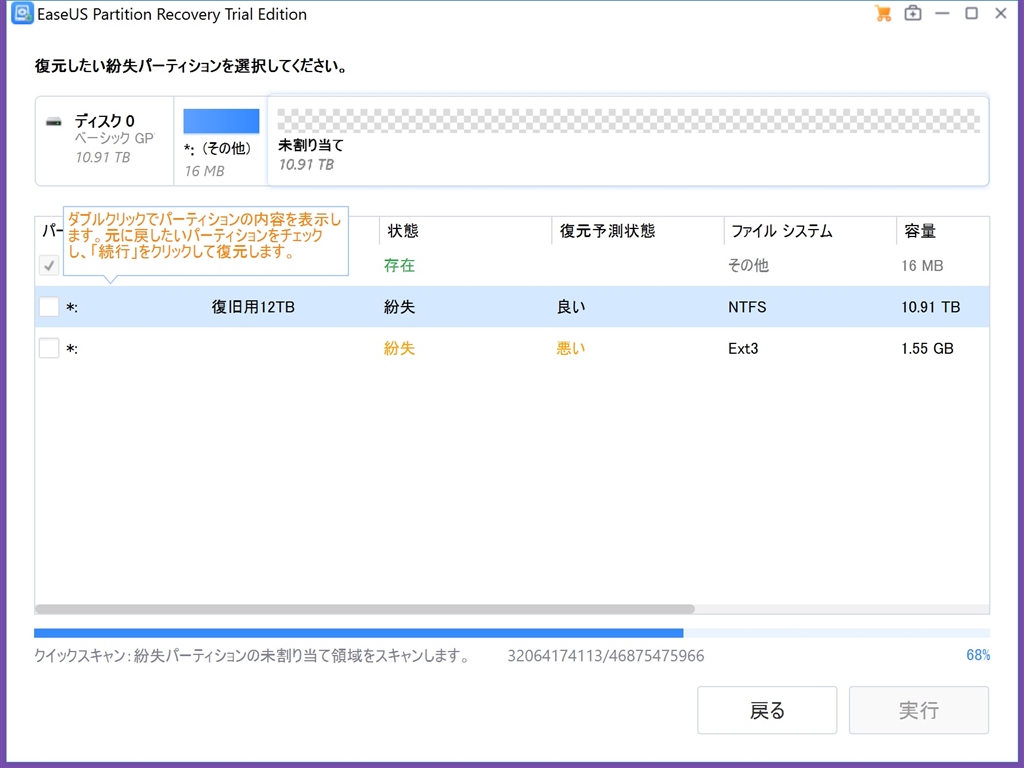1024x768 pixels.
Task: Click the 戻る button
Action: (x=767, y=710)
